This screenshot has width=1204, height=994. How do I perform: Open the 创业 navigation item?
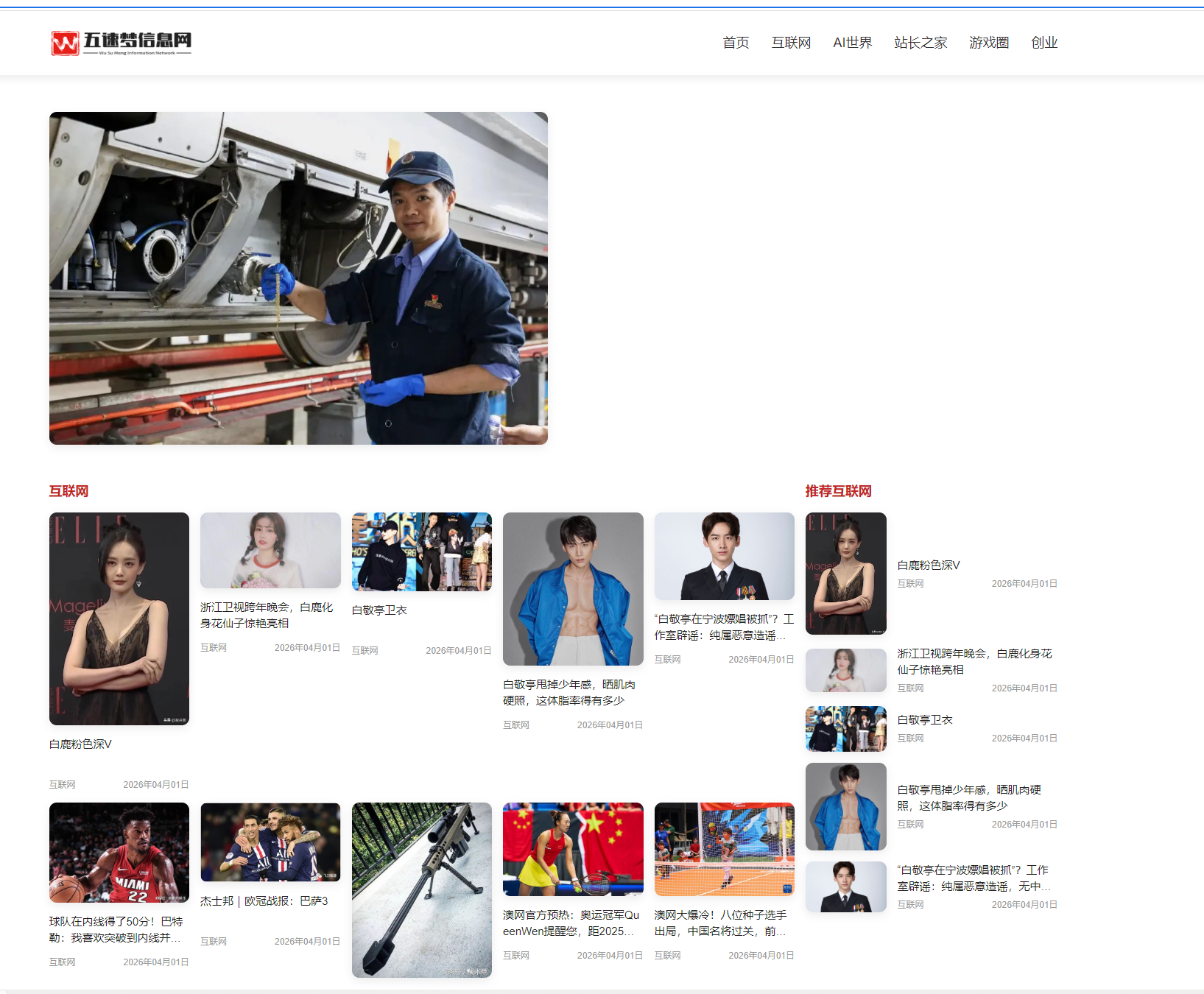[1043, 43]
